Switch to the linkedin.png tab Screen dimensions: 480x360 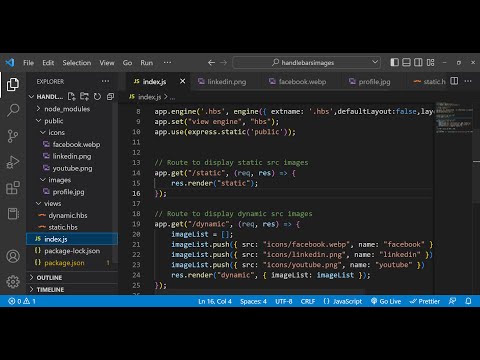click(222, 82)
